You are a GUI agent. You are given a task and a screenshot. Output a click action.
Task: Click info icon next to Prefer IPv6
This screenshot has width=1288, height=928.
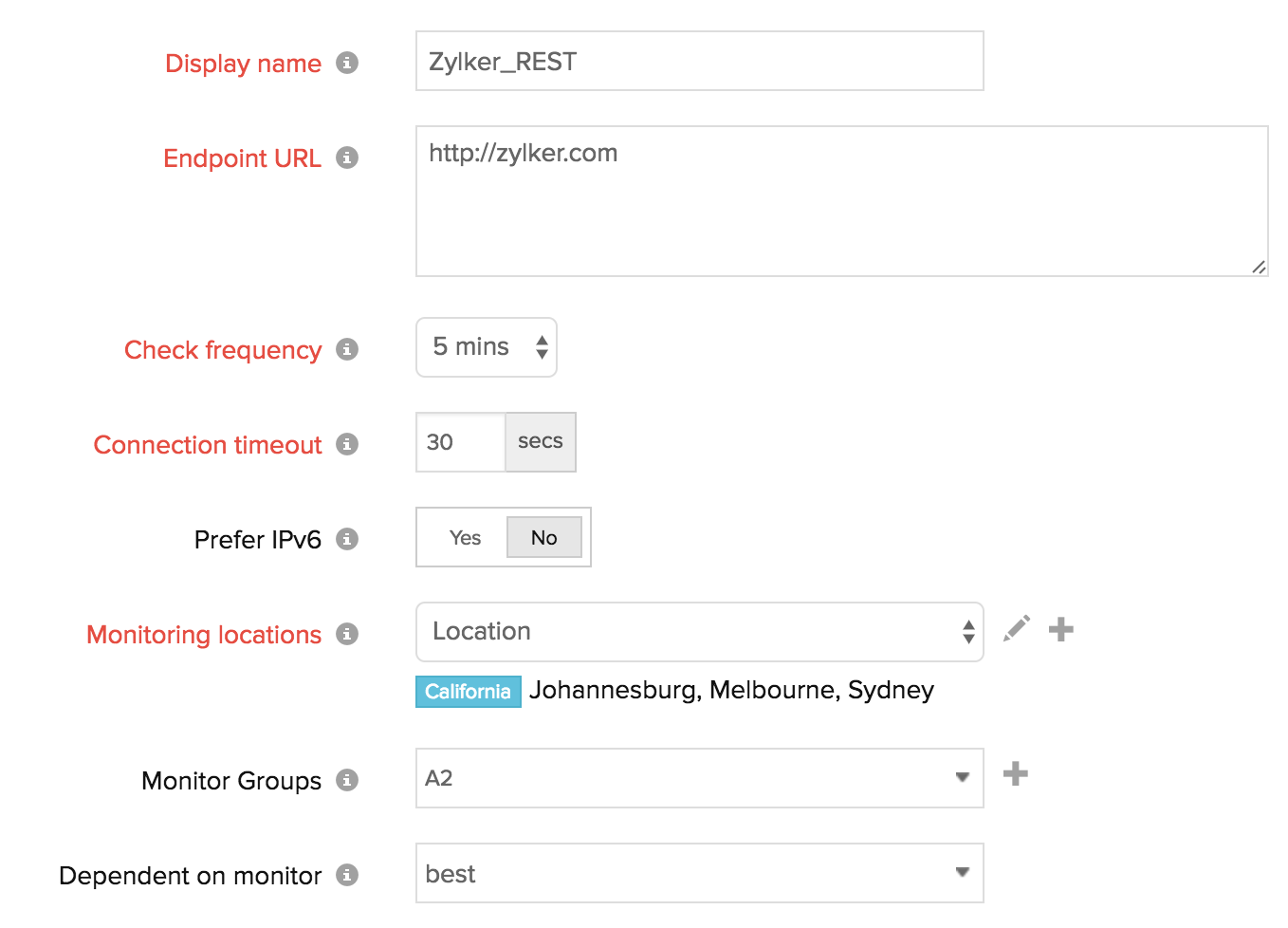point(347,539)
